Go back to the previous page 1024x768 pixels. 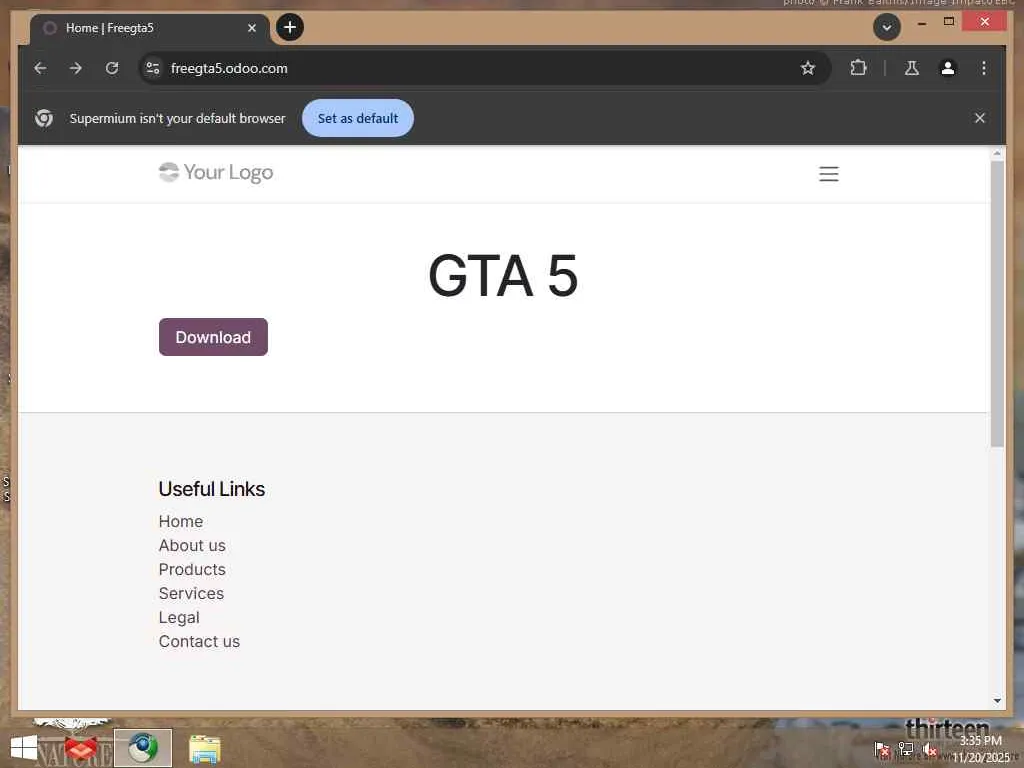click(x=40, y=68)
